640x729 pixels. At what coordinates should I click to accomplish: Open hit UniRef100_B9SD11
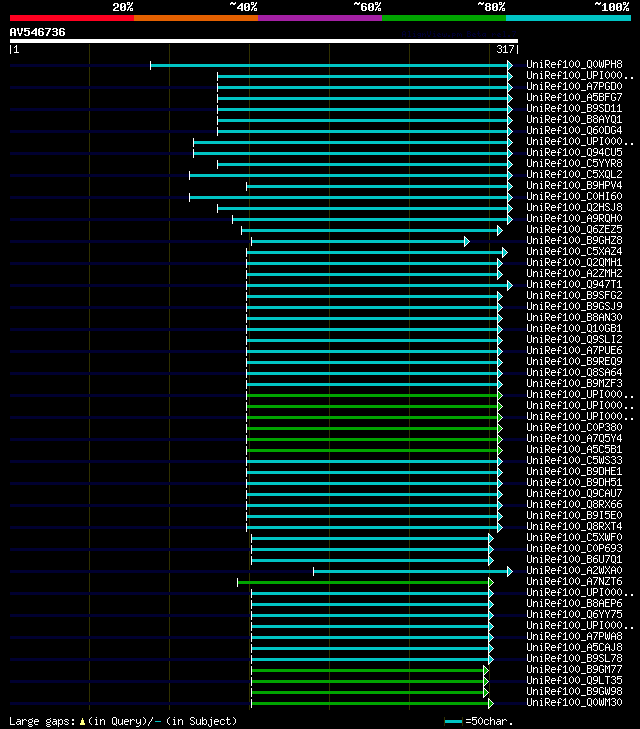click(574, 108)
